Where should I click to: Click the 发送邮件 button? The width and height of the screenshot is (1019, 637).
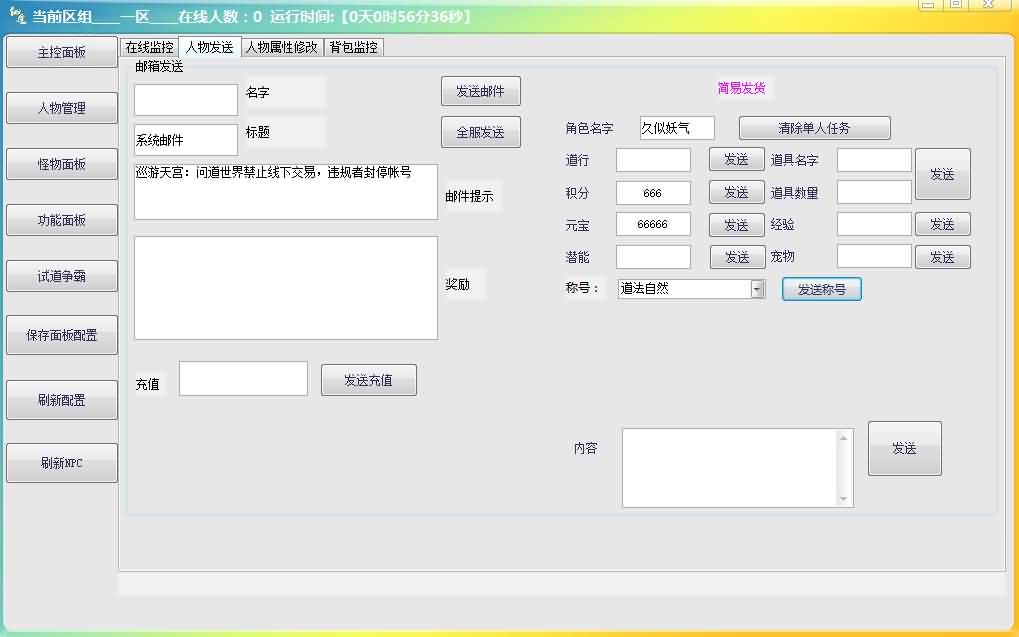pyautogui.click(x=480, y=91)
